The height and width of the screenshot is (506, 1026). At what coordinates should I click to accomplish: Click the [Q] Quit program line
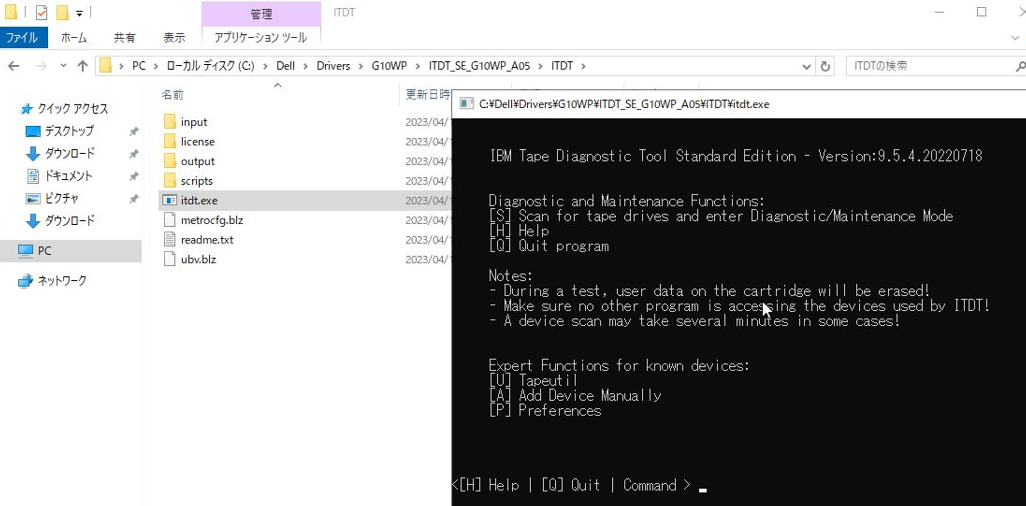point(549,246)
